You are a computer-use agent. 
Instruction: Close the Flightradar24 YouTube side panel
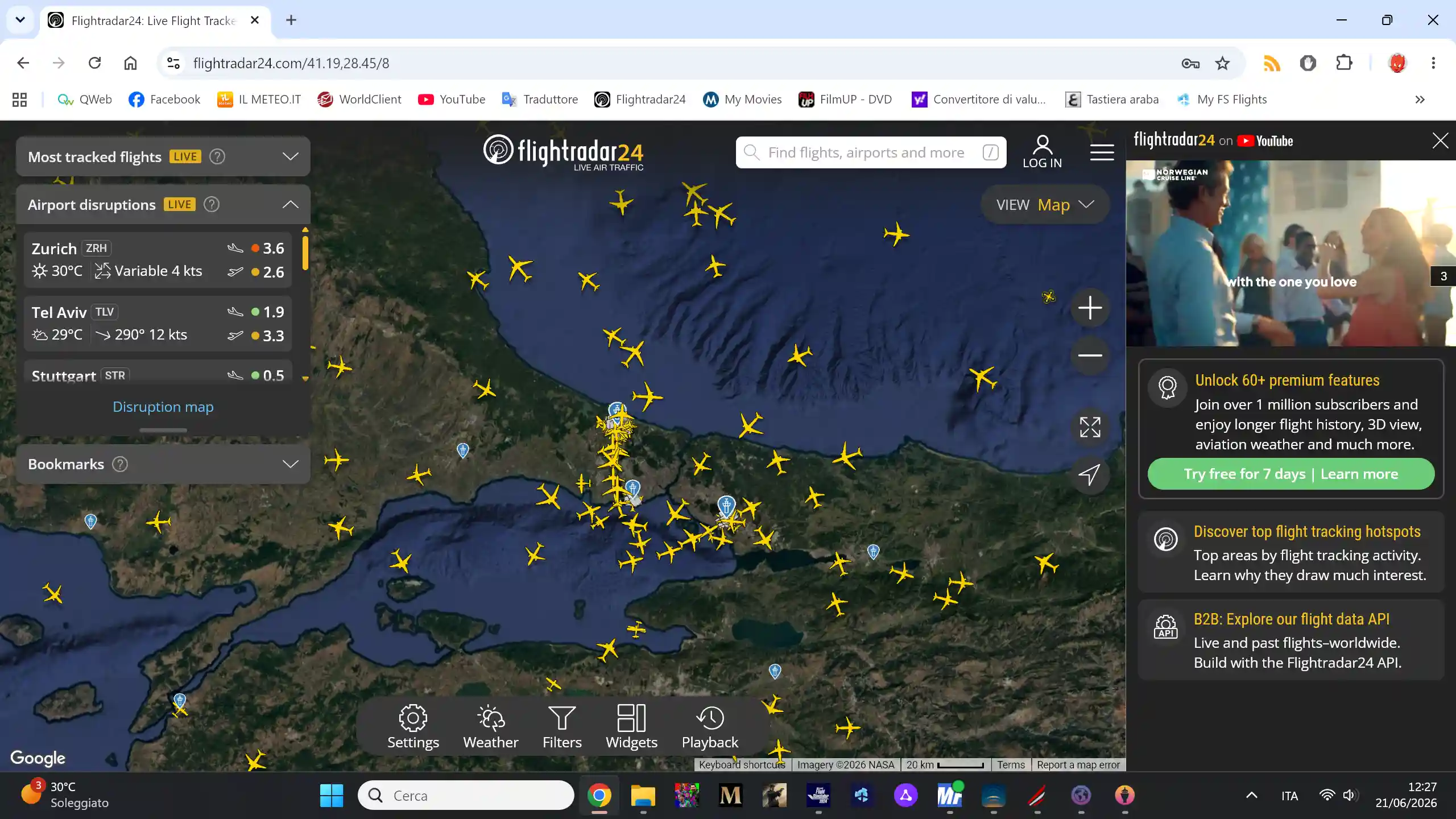click(x=1440, y=140)
